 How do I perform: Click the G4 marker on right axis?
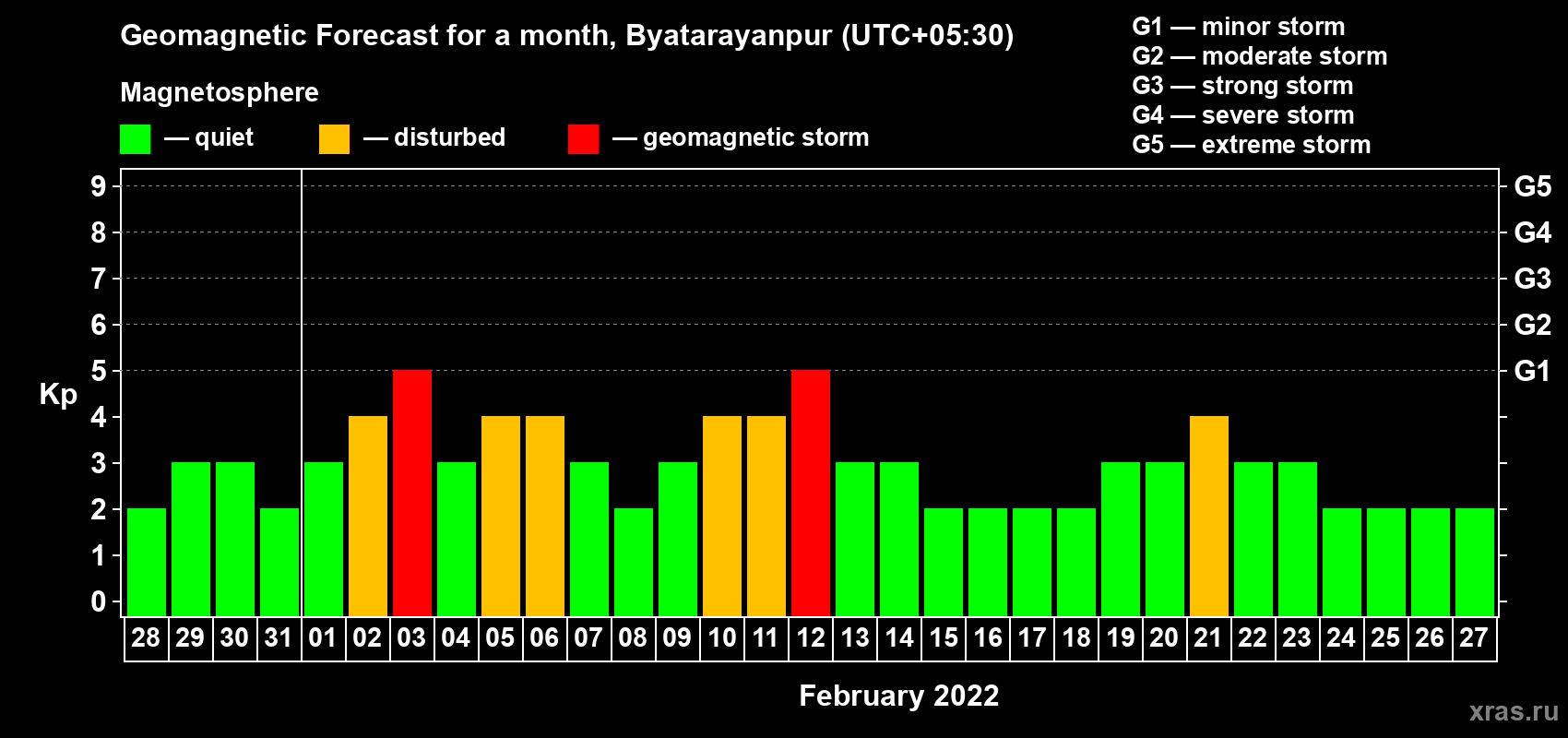coord(1532,232)
